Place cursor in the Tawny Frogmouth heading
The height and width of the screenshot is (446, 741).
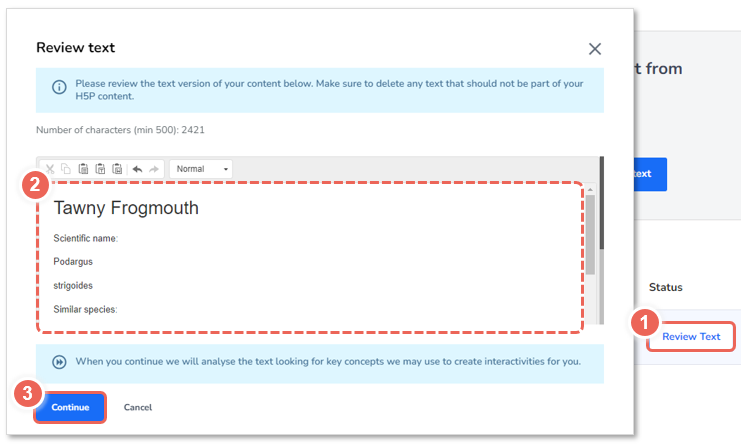[126, 208]
